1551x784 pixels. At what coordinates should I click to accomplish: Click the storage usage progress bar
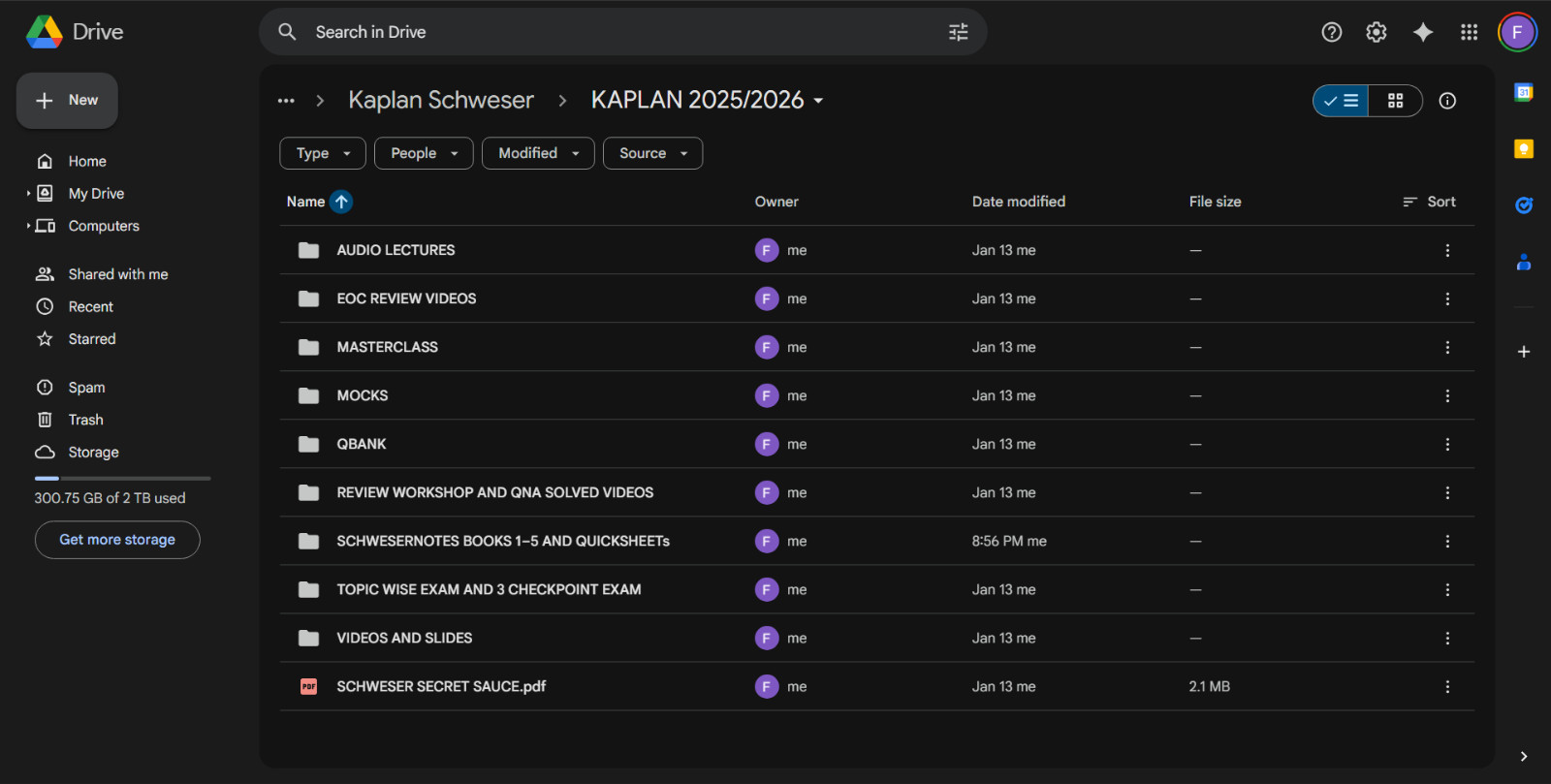(122, 478)
